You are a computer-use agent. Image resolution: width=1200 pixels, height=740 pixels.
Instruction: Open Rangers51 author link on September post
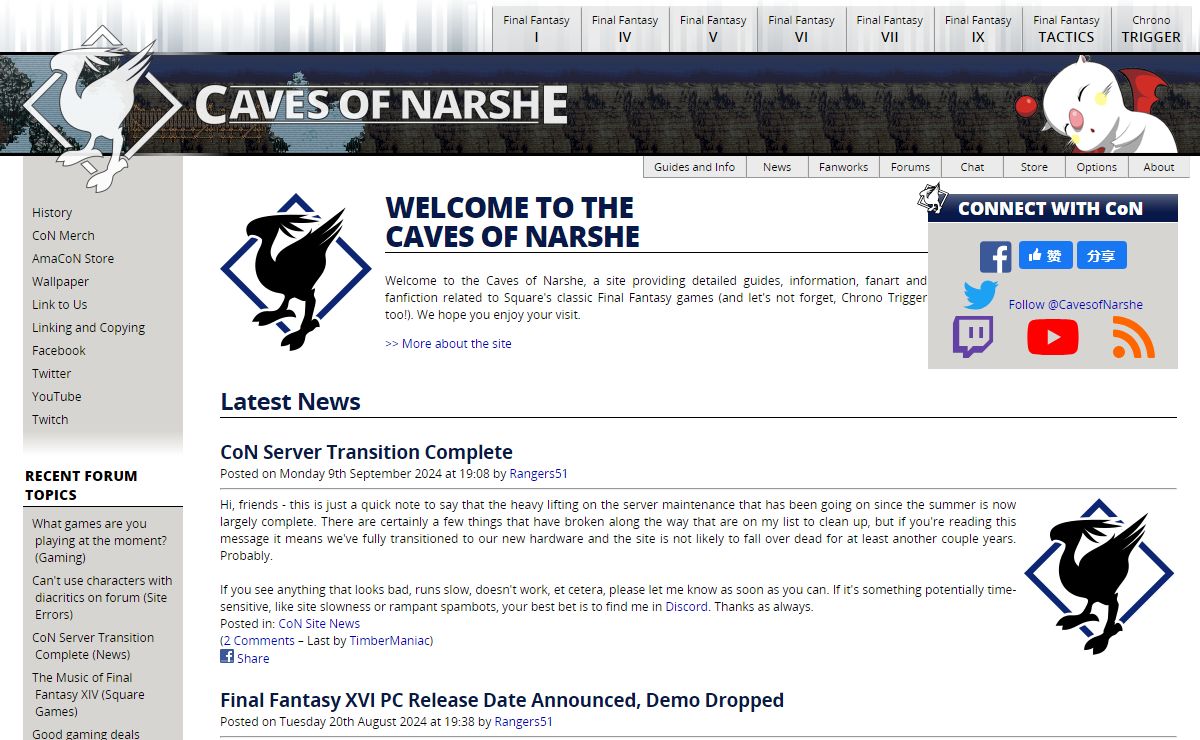(538, 473)
